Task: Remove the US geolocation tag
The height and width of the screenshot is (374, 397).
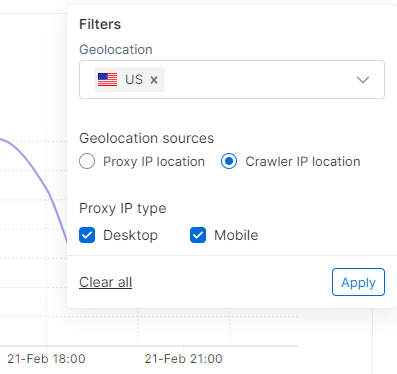Action: [154, 80]
